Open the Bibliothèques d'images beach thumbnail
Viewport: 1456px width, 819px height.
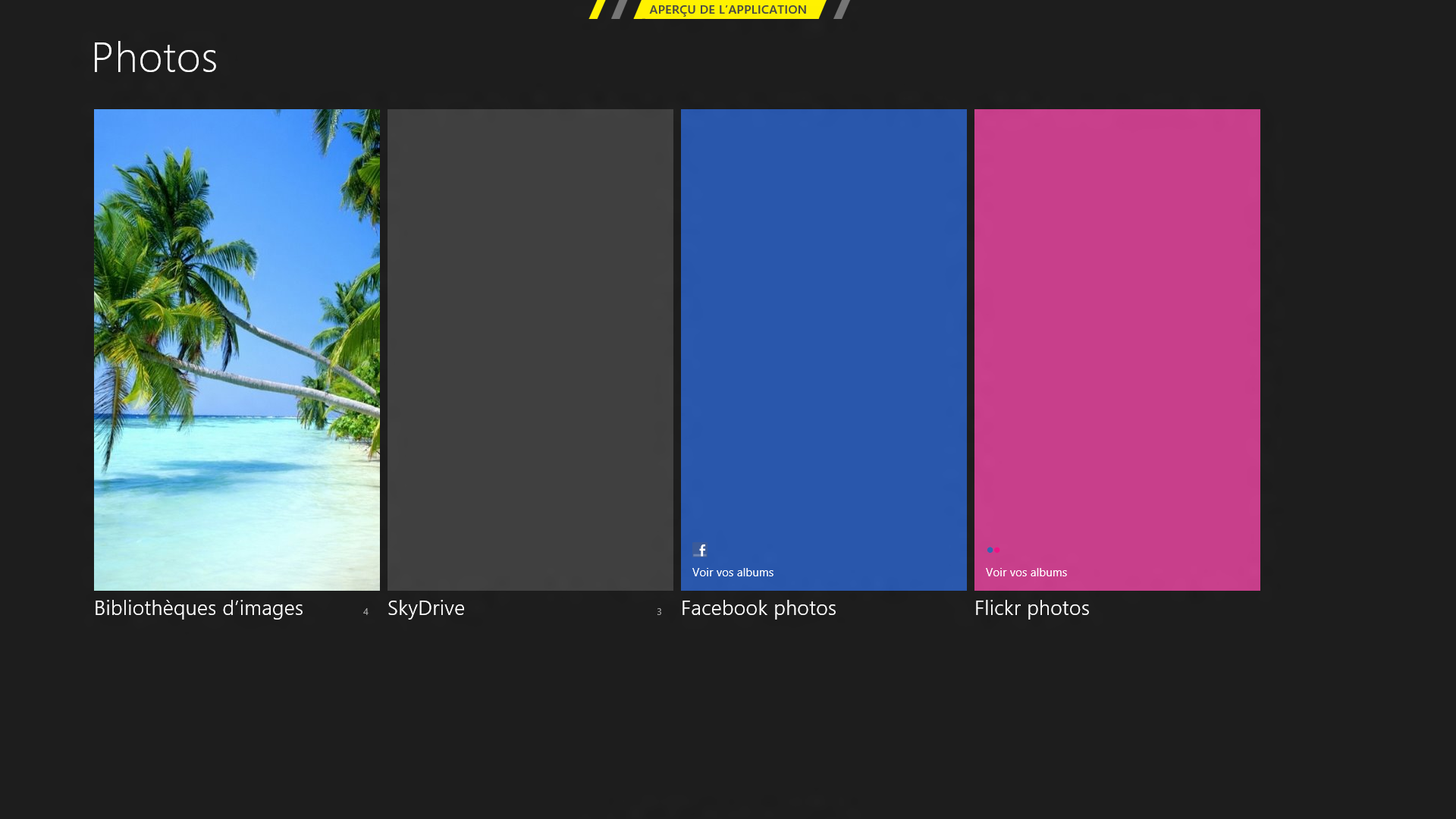(237, 350)
